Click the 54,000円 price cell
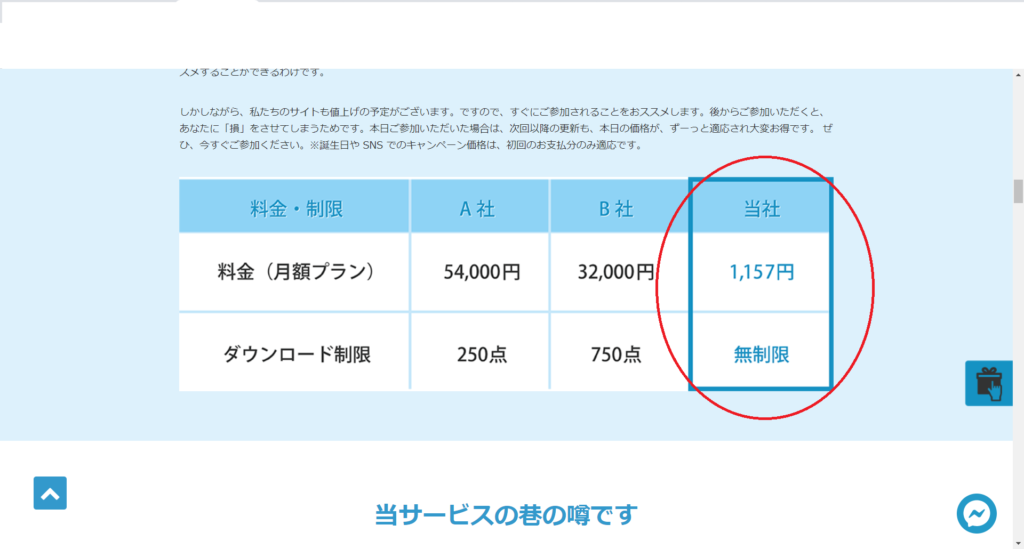Viewport: 1024px width, 549px height. 480,272
